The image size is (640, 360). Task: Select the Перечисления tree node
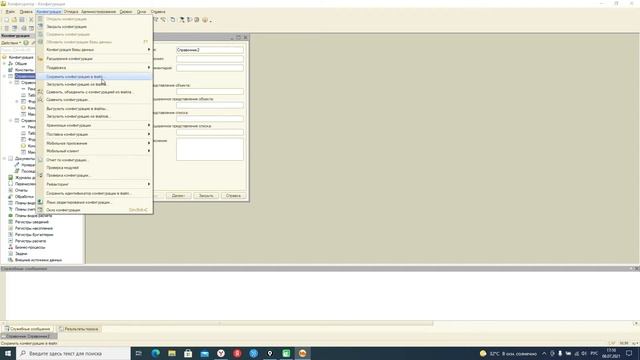pyautogui.click(x=25, y=184)
